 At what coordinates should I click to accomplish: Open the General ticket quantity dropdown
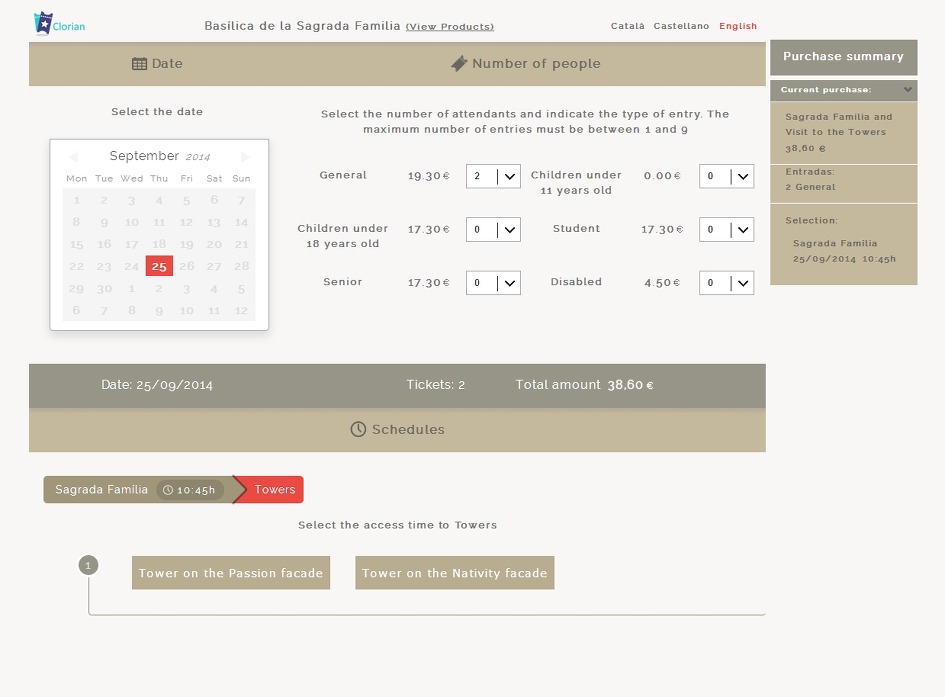click(493, 176)
